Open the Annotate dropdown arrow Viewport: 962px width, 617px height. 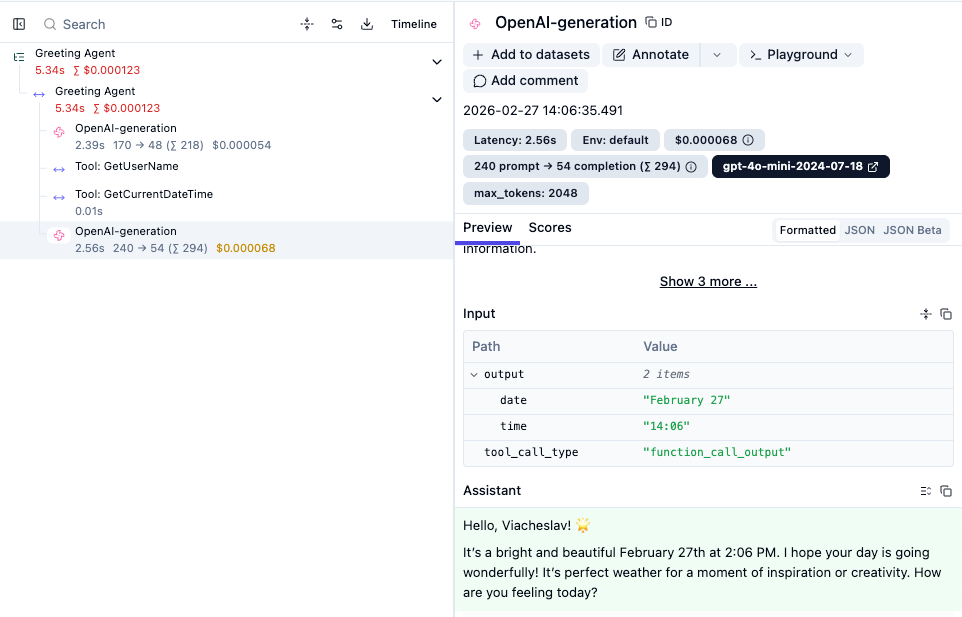tap(717, 55)
